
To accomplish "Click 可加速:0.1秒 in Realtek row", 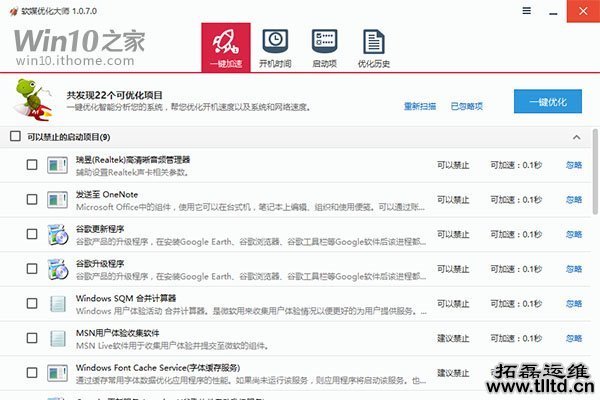I will pyautogui.click(x=516, y=165).
